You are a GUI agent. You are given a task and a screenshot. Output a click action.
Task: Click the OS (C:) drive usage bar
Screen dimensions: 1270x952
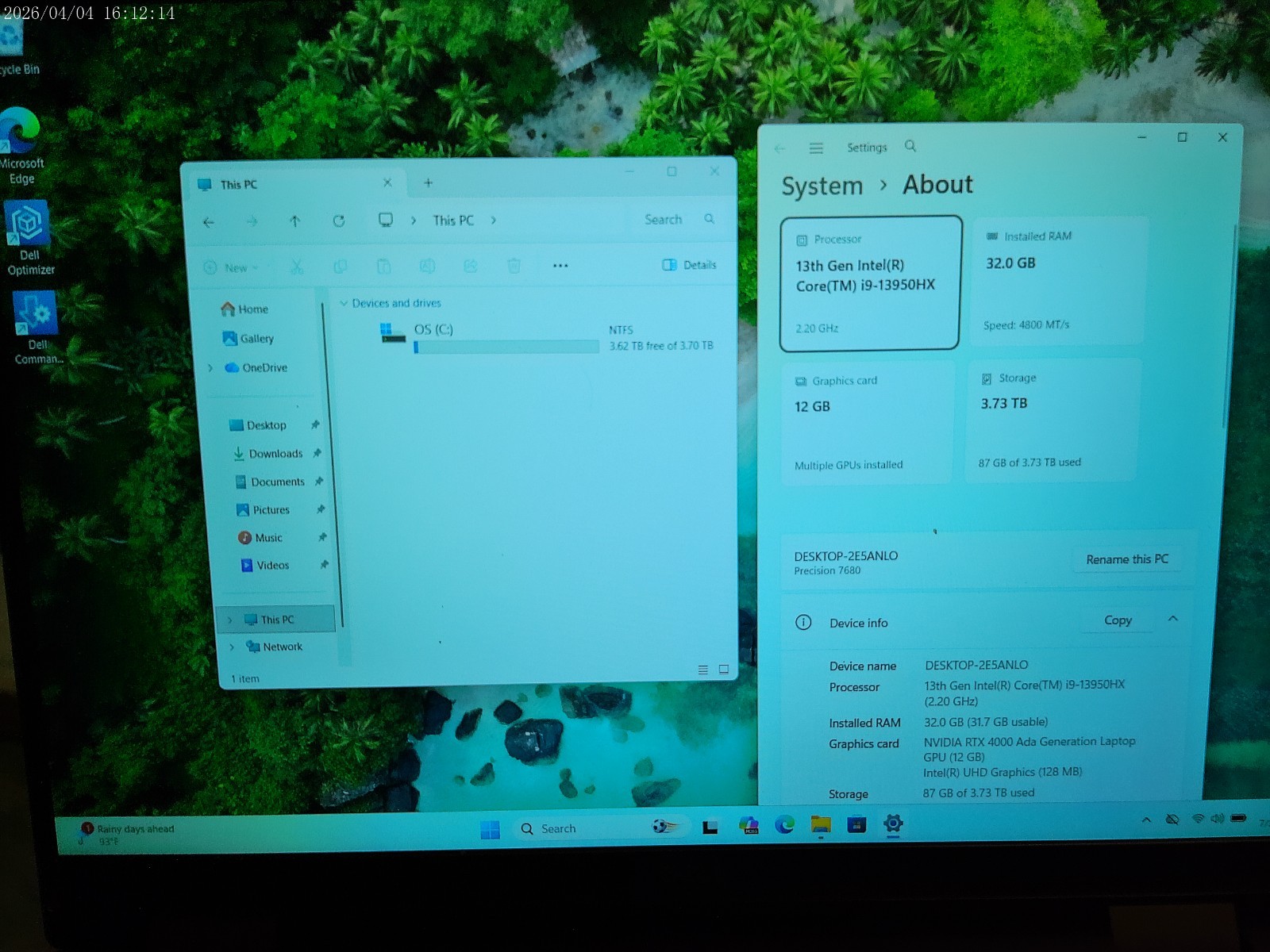pos(506,347)
